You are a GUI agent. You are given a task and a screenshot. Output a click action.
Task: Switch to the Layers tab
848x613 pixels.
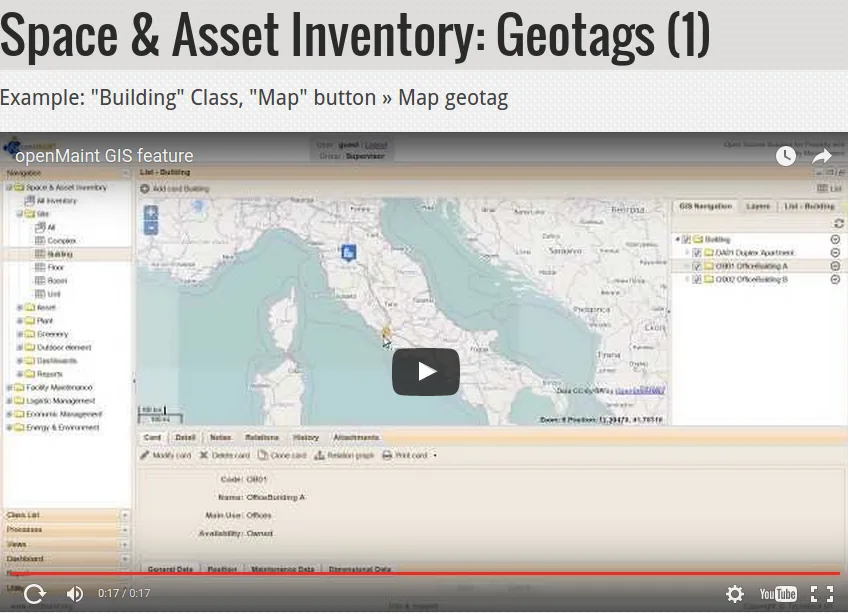pos(758,206)
